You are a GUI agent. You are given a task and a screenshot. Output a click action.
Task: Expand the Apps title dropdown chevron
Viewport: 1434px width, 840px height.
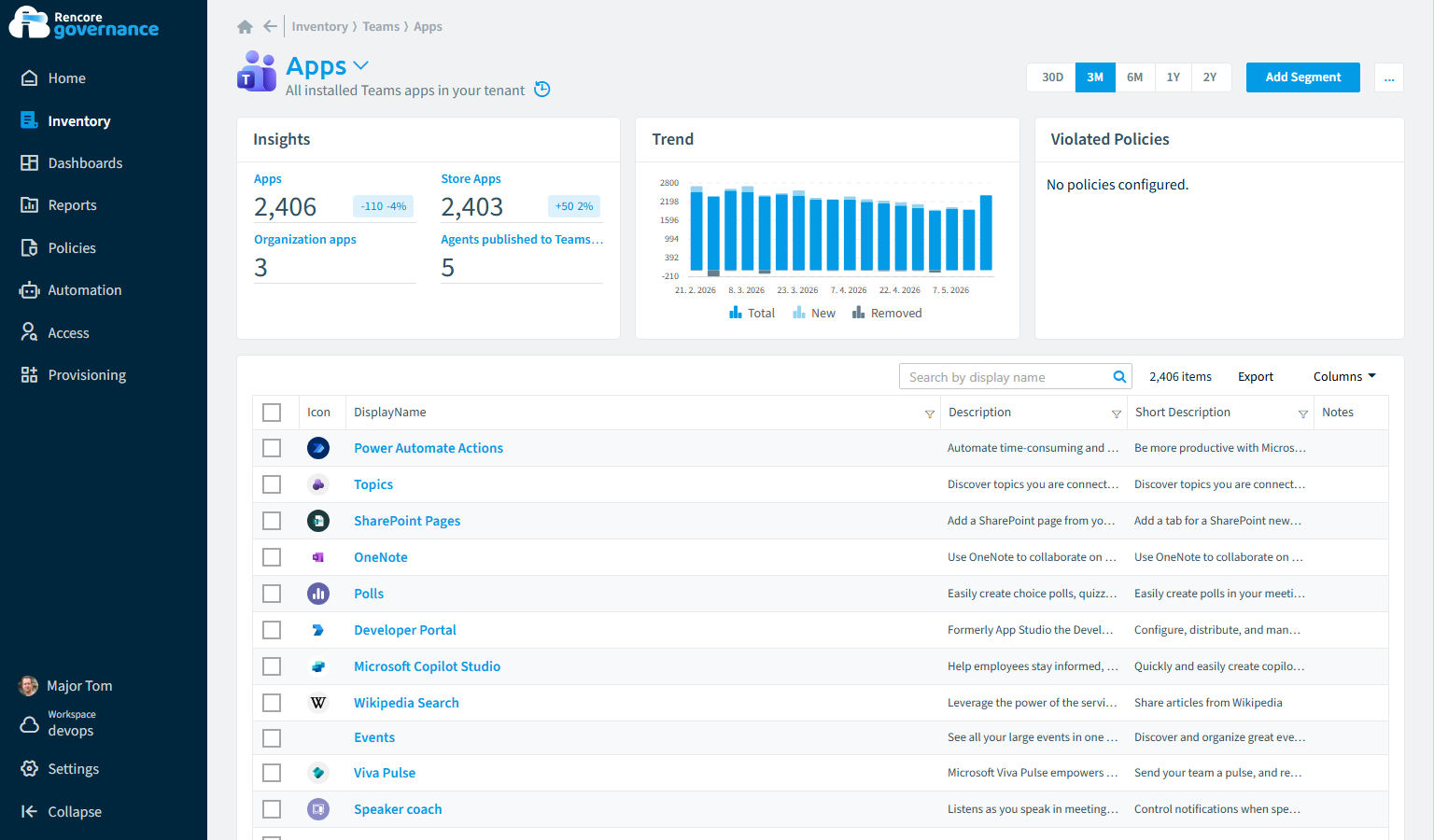coord(361,65)
